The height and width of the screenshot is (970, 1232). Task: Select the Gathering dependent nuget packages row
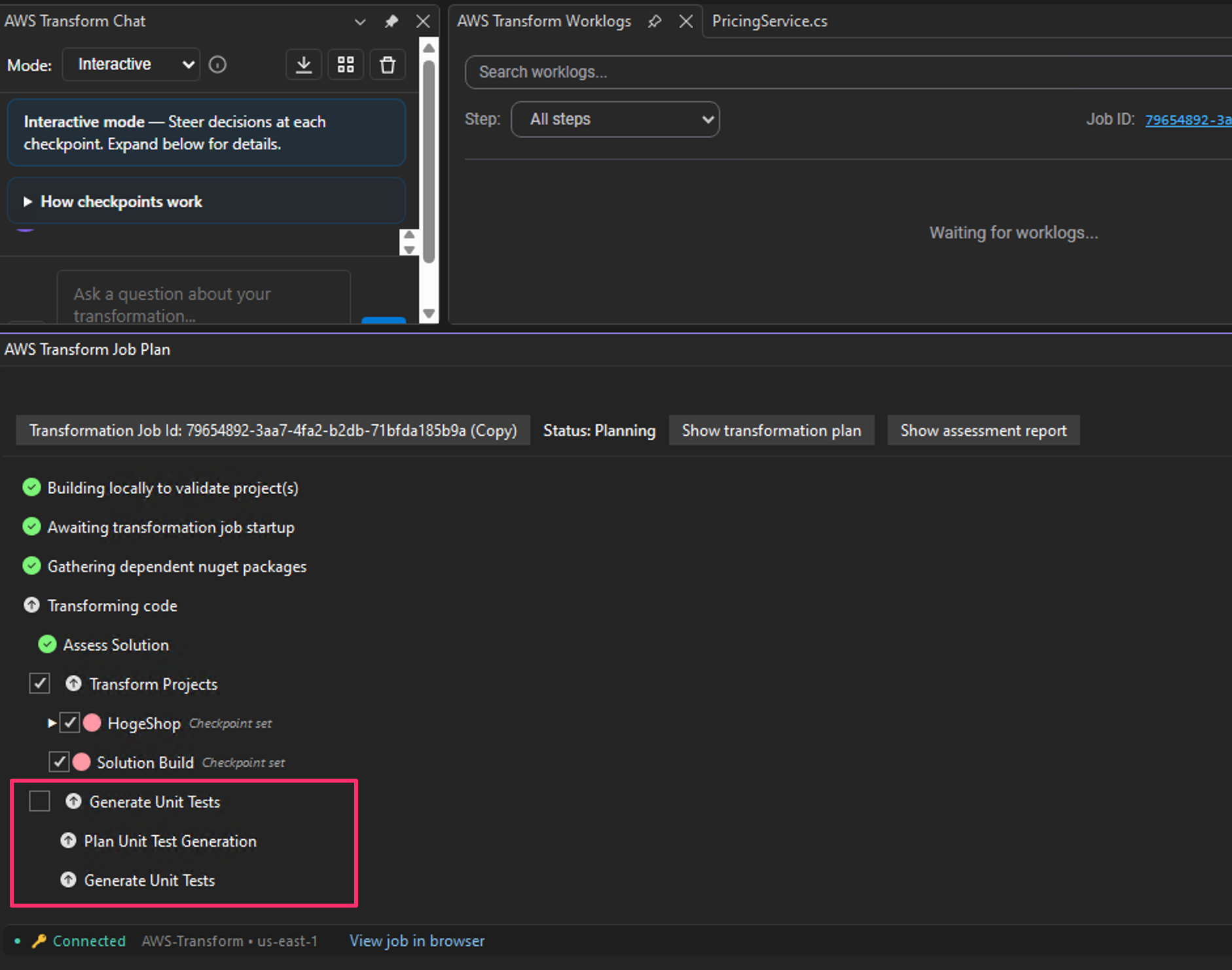coord(177,566)
